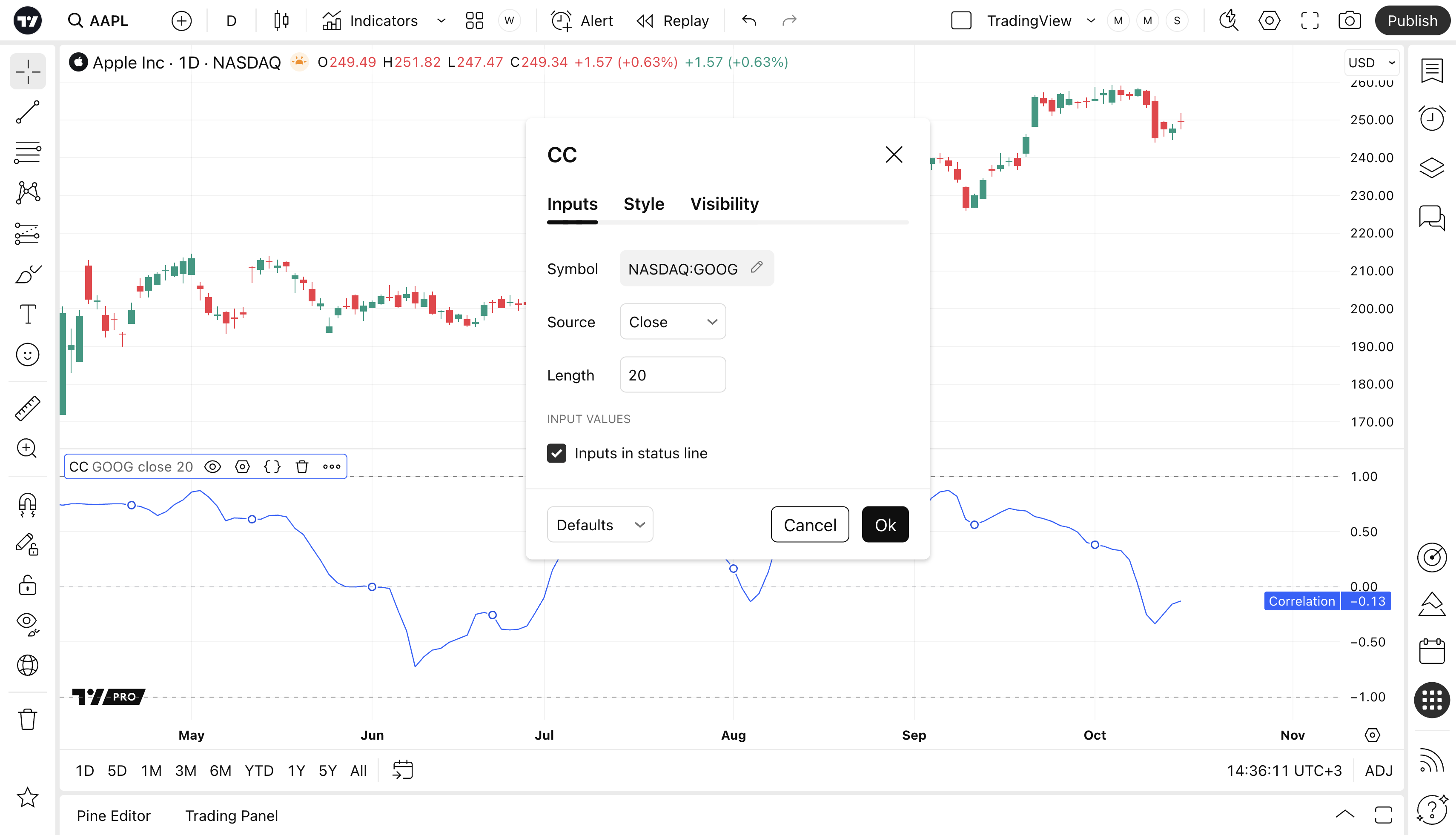This screenshot has width=1456, height=835.
Task: Select the ruler measure tool
Action: click(28, 408)
